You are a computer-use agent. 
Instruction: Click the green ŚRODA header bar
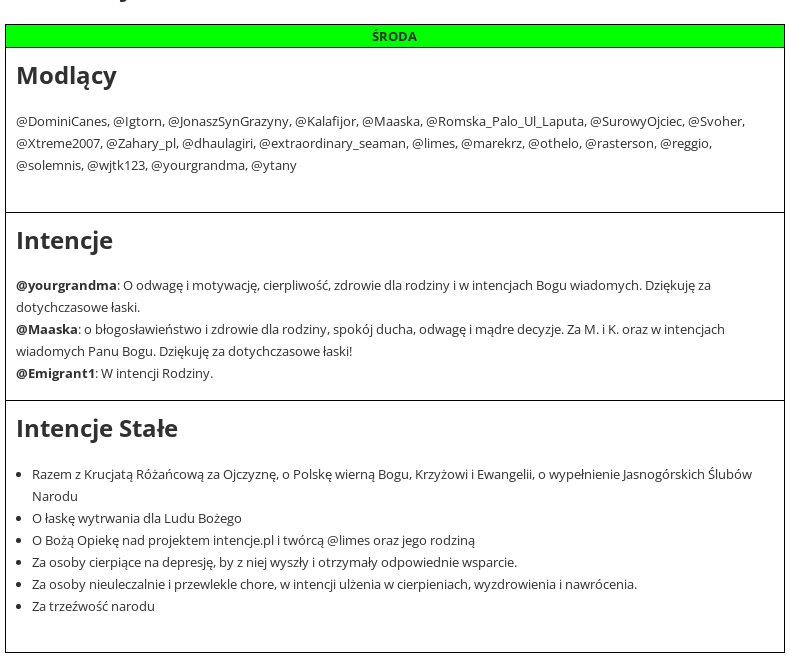(394, 36)
